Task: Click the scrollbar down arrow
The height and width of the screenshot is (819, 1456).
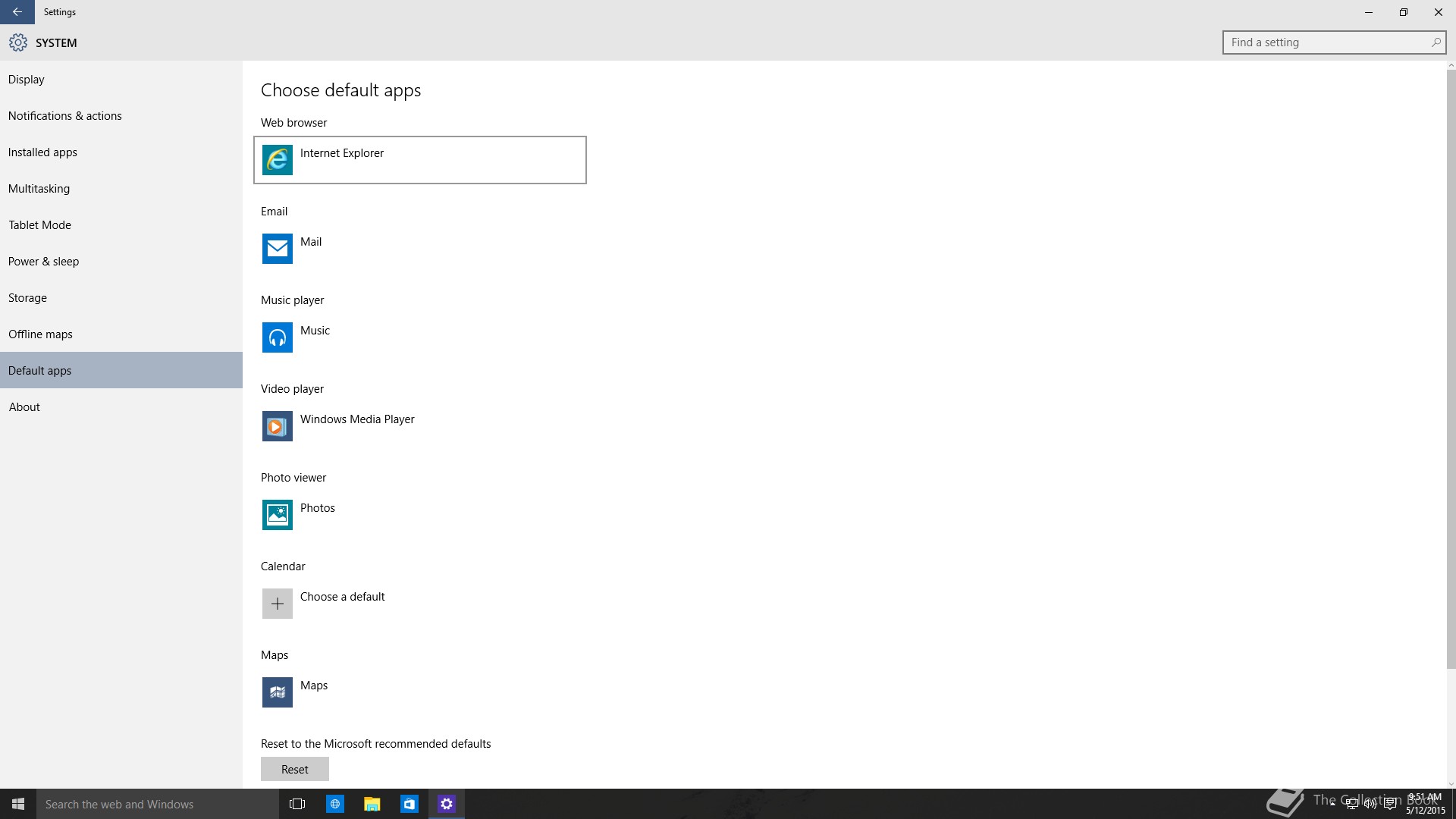Action: pos(1451,784)
